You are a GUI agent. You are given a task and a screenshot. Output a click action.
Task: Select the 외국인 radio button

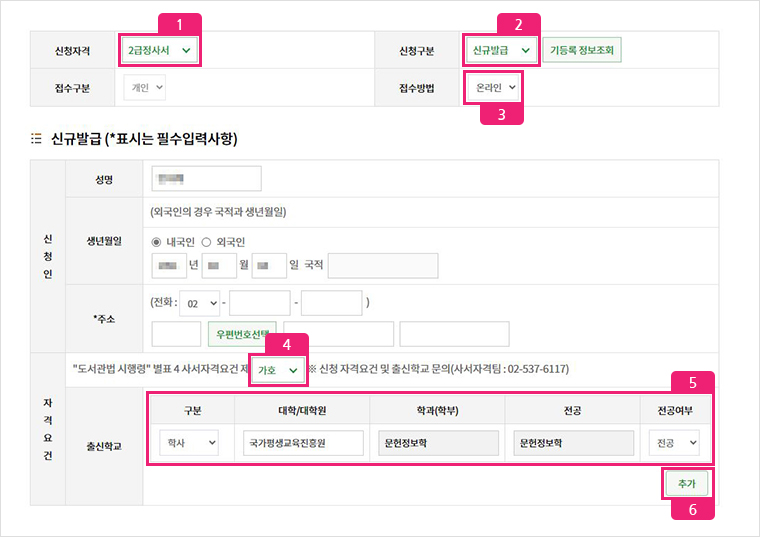point(206,242)
